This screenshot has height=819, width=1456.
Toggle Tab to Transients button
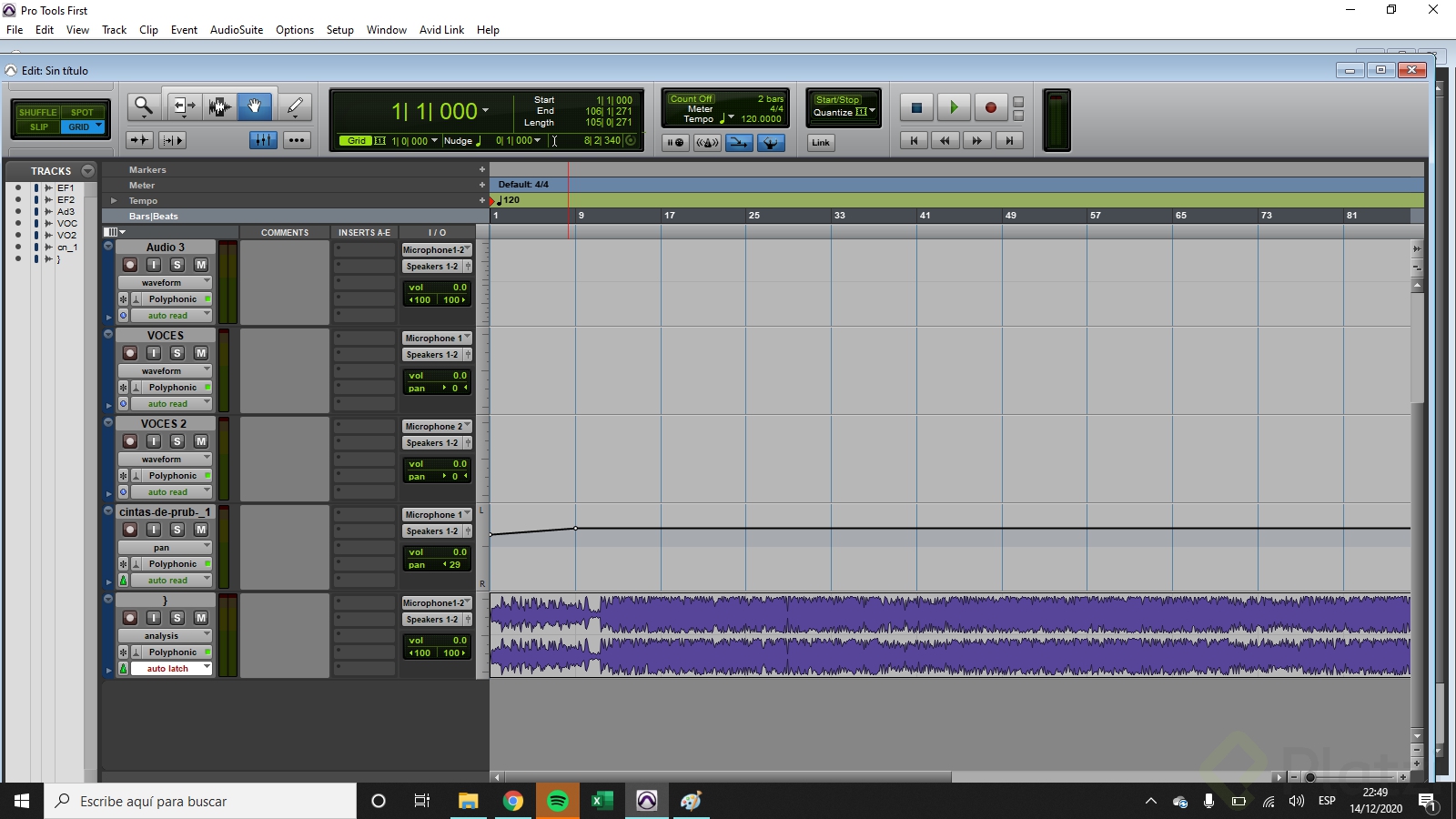(139, 140)
